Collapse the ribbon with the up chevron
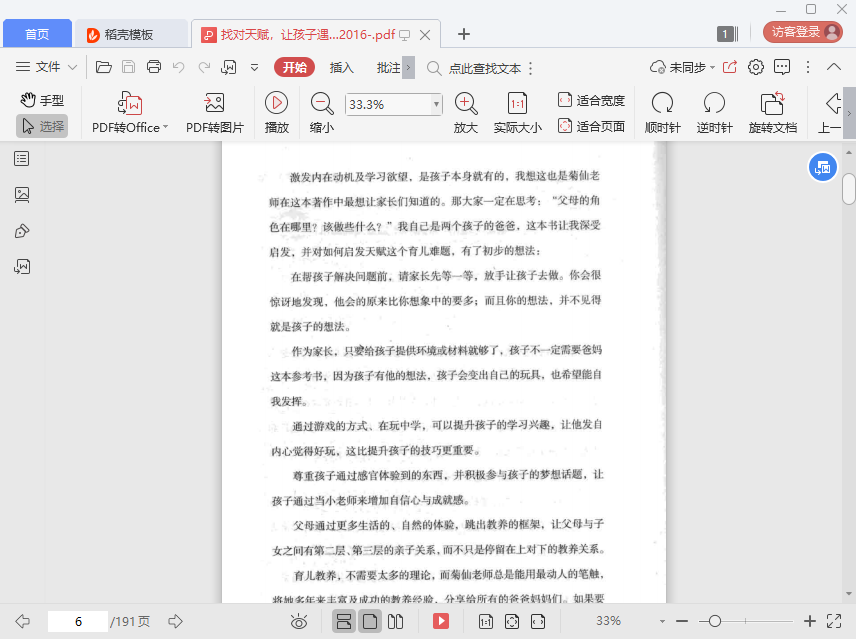 (834, 67)
